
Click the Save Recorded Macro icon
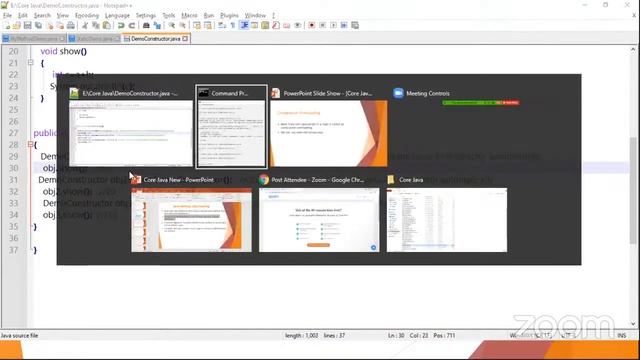tap(355, 25)
